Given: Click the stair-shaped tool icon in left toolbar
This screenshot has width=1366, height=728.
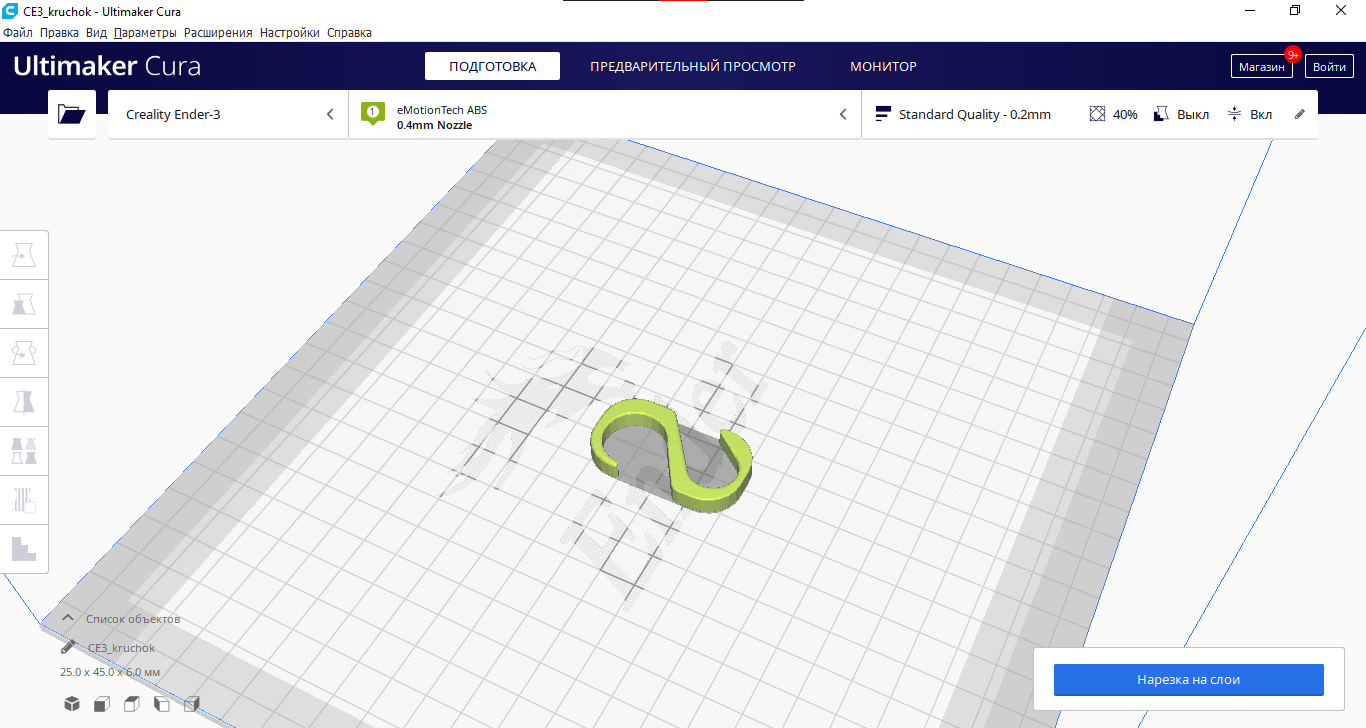Looking at the screenshot, I should (24, 548).
